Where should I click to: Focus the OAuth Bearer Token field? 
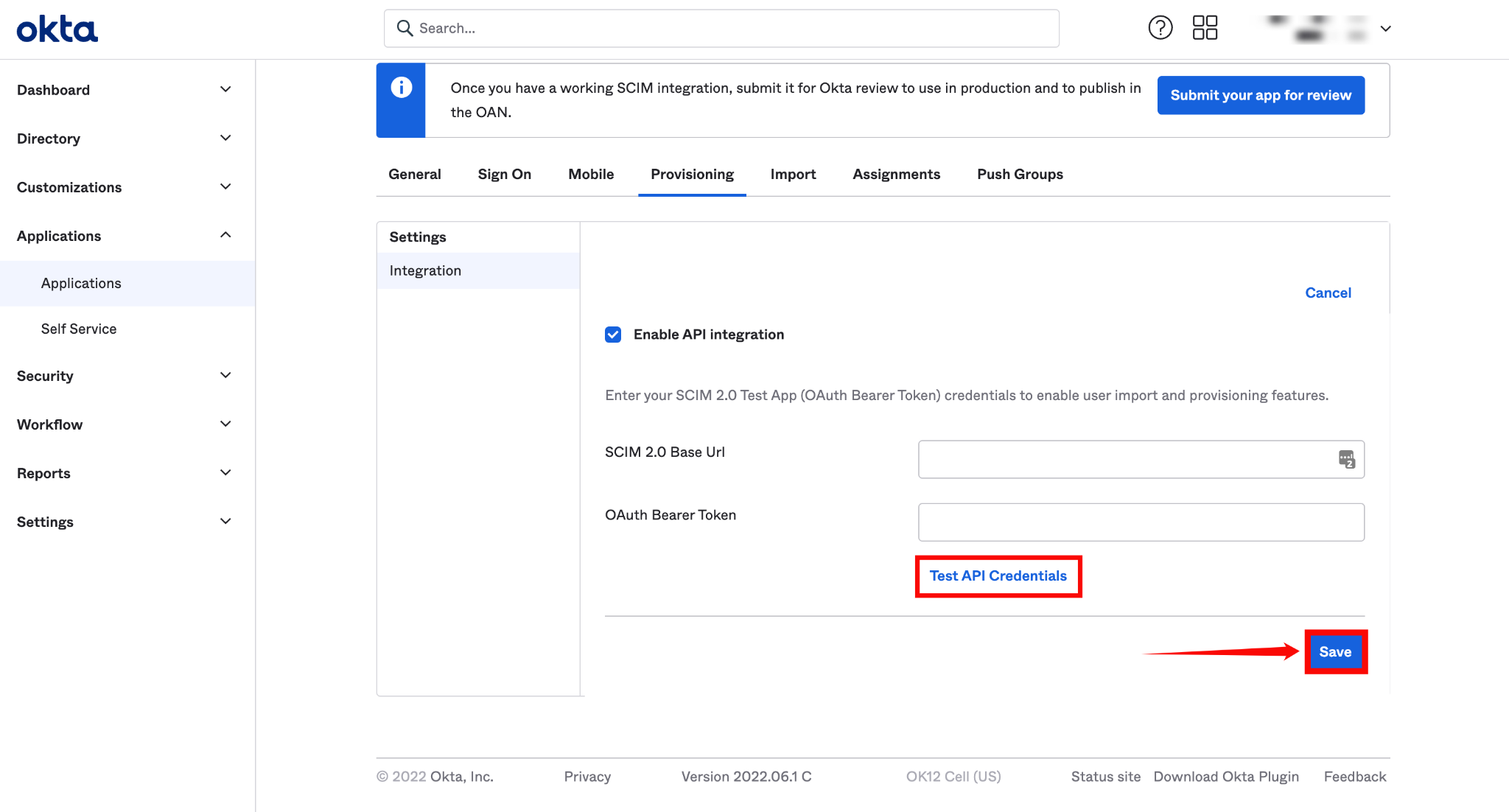(1141, 522)
